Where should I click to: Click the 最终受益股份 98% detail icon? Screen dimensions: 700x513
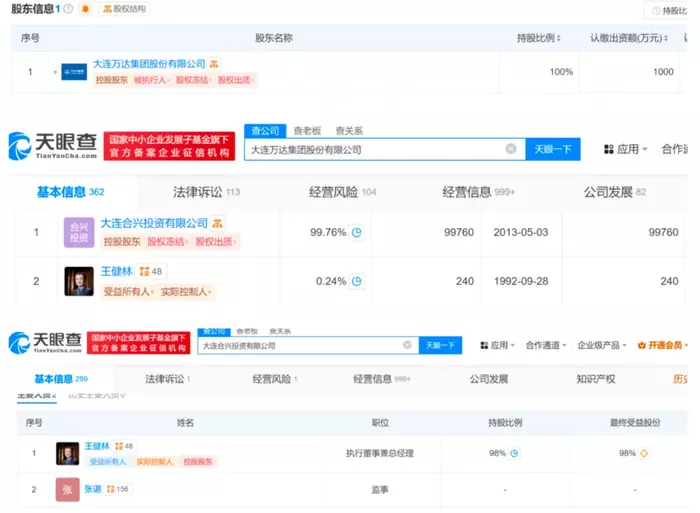tap(645, 453)
